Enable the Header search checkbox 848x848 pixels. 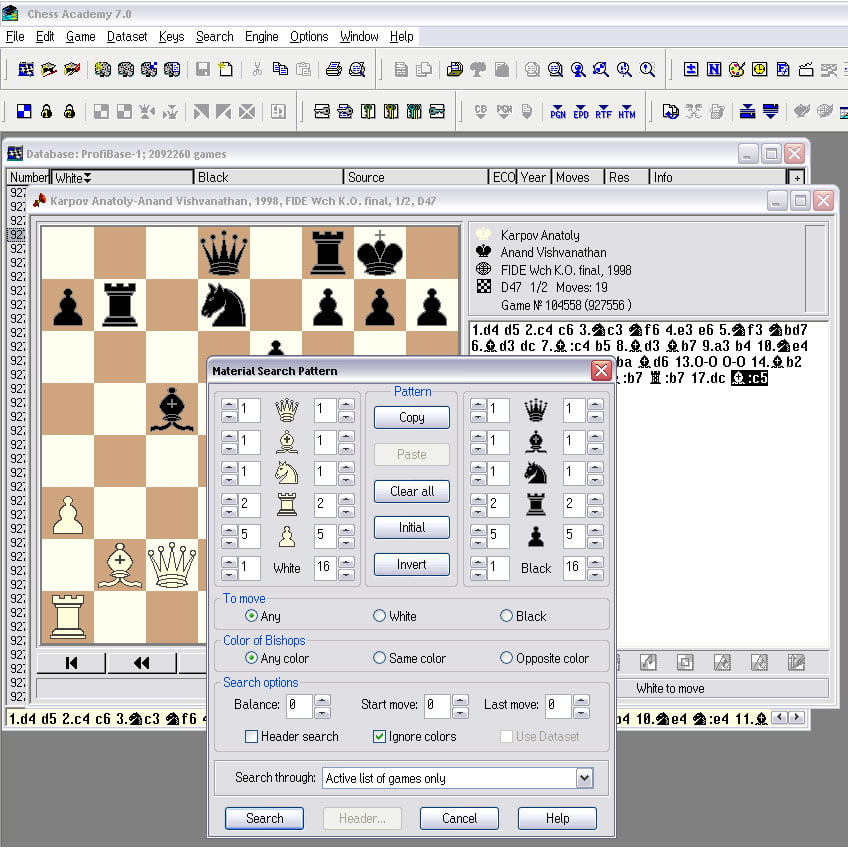(252, 737)
